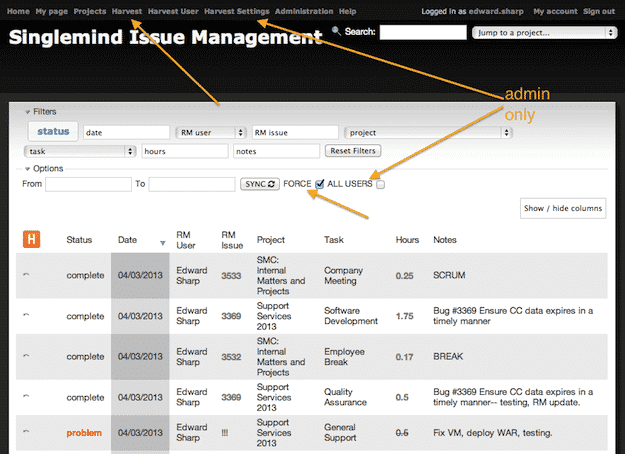The height and width of the screenshot is (454, 625).
Task: Click the From date field
Action: pyautogui.click(x=88, y=184)
